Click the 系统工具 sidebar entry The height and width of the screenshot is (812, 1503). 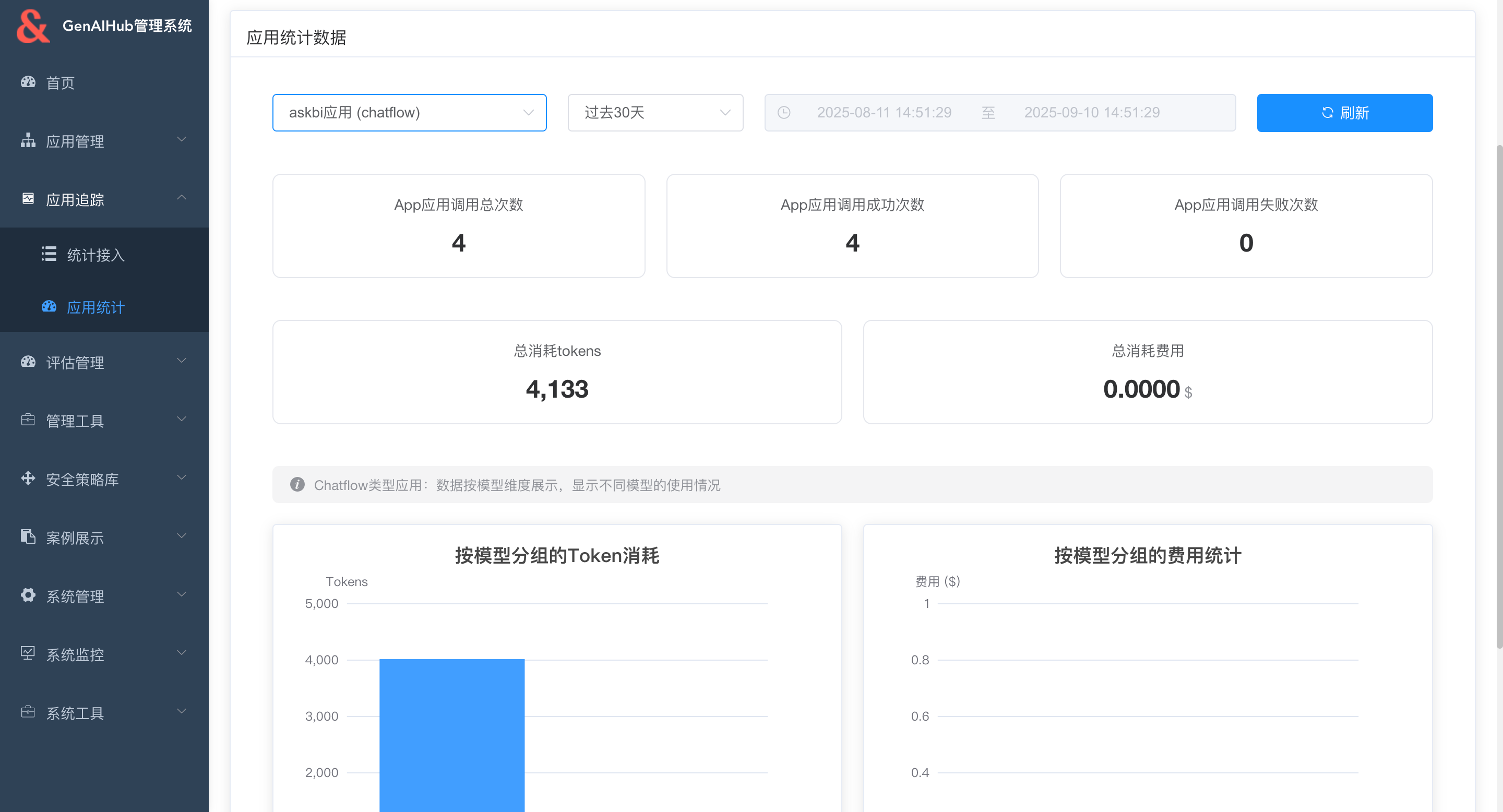(x=75, y=713)
